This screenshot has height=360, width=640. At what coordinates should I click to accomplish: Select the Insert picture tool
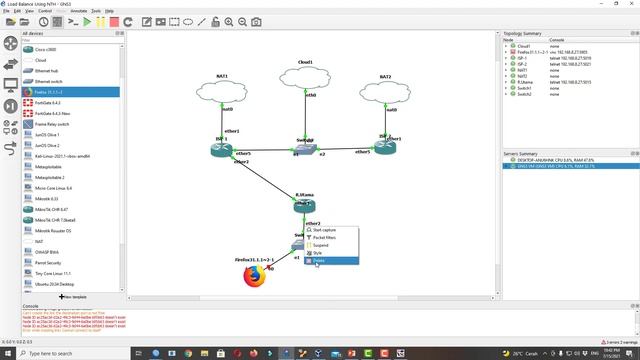[160, 22]
